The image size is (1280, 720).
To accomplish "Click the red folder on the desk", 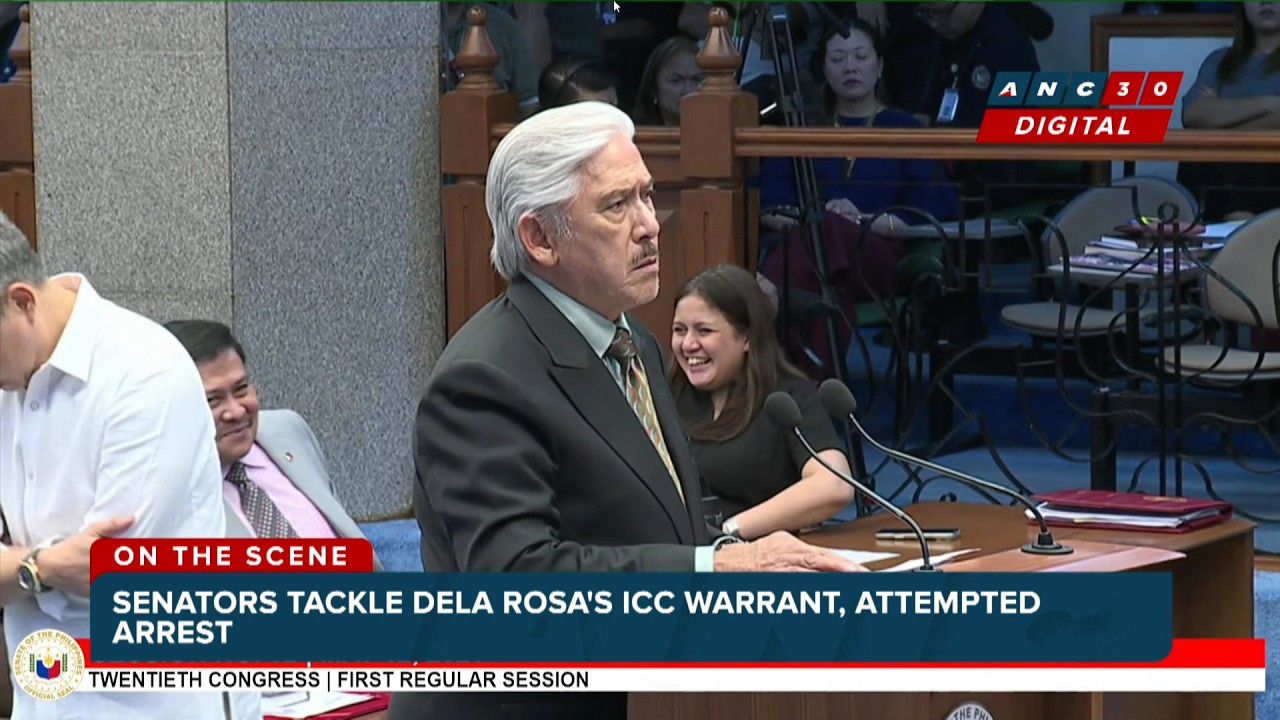I will (x=1130, y=508).
